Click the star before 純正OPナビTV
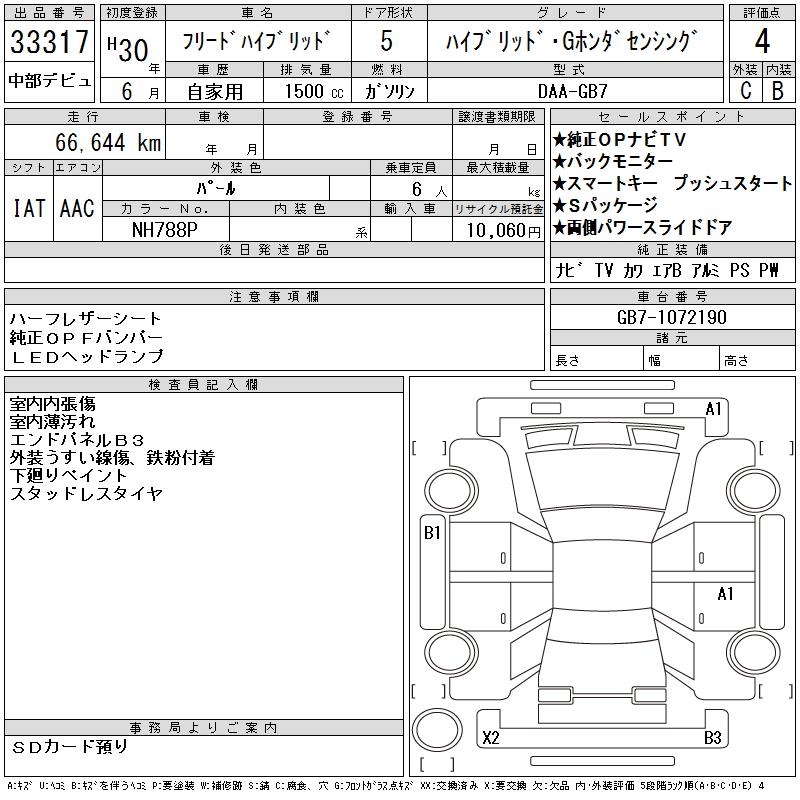The width and height of the screenshot is (800, 800). (559, 138)
